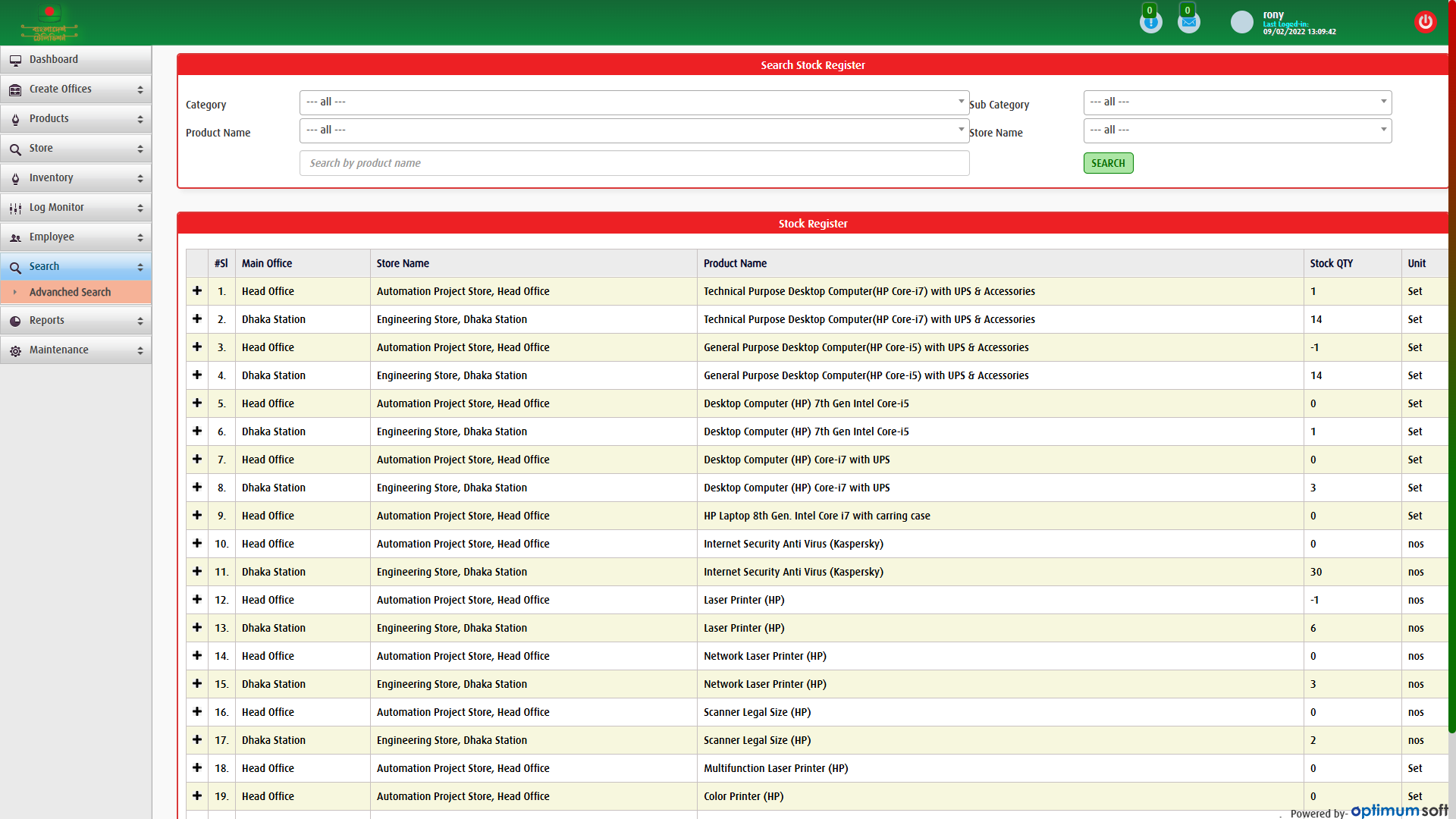The image size is (1456, 819).
Task: Click the organization logo in header
Action: click(49, 23)
